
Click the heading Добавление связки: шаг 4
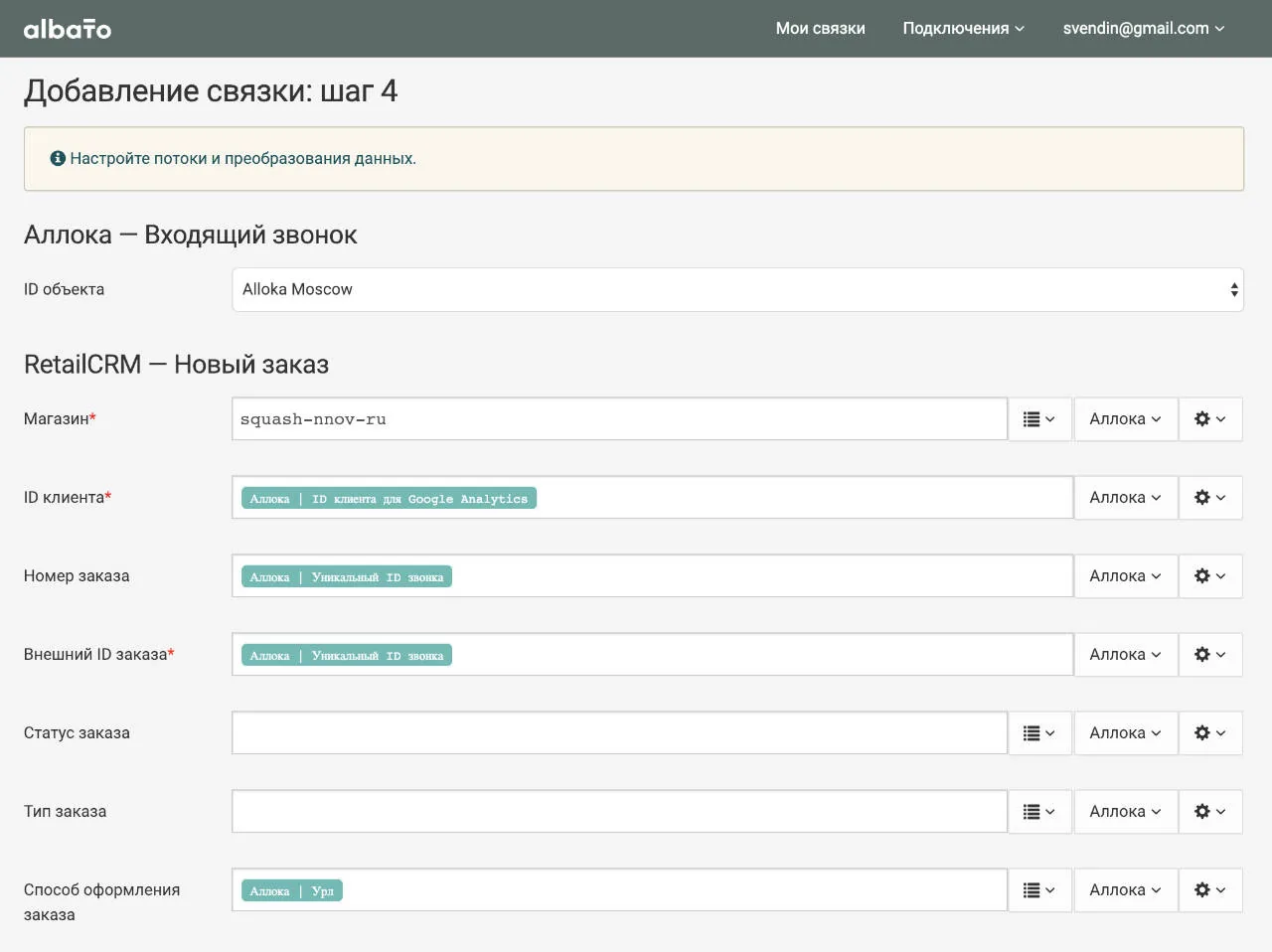(x=211, y=91)
